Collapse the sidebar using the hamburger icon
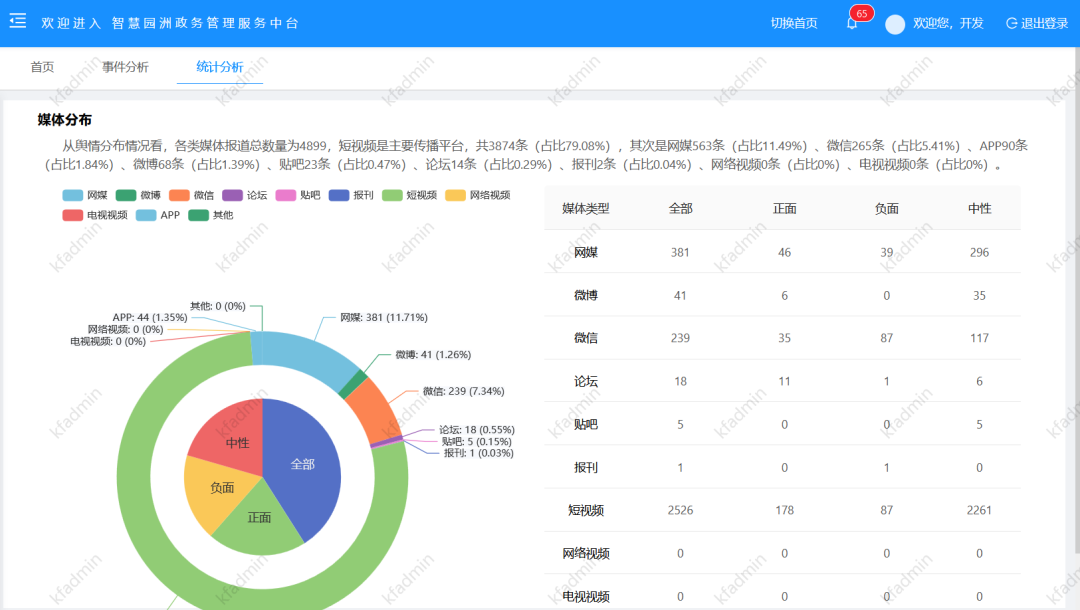Viewport: 1080px width, 610px height. click(17, 21)
